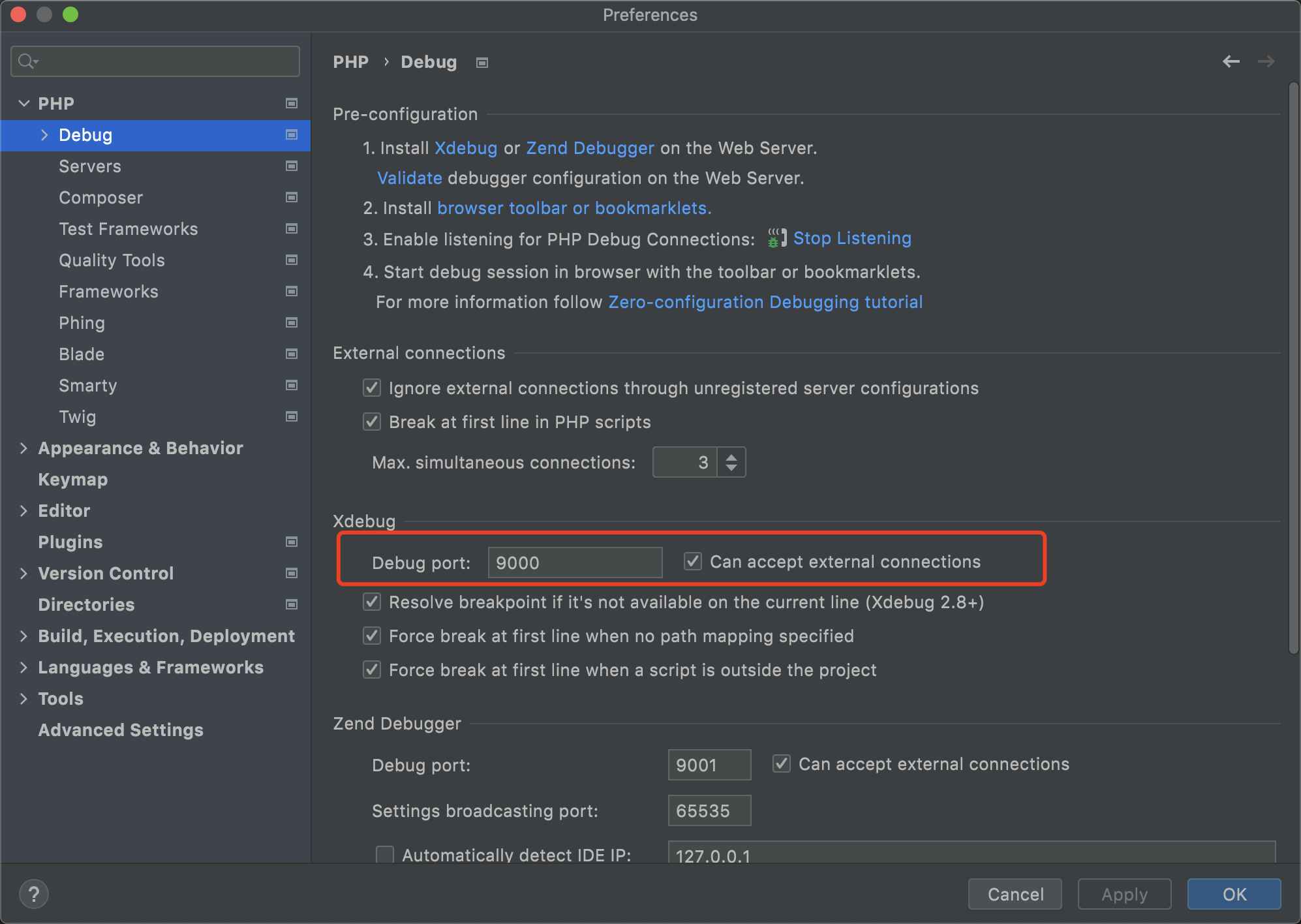The width and height of the screenshot is (1301, 924).
Task: Click the forward navigation arrow icon
Action: click(x=1266, y=61)
